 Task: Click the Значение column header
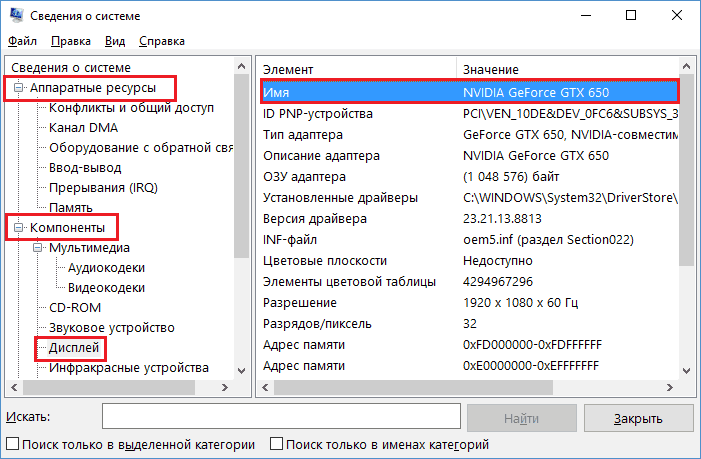coord(568,69)
